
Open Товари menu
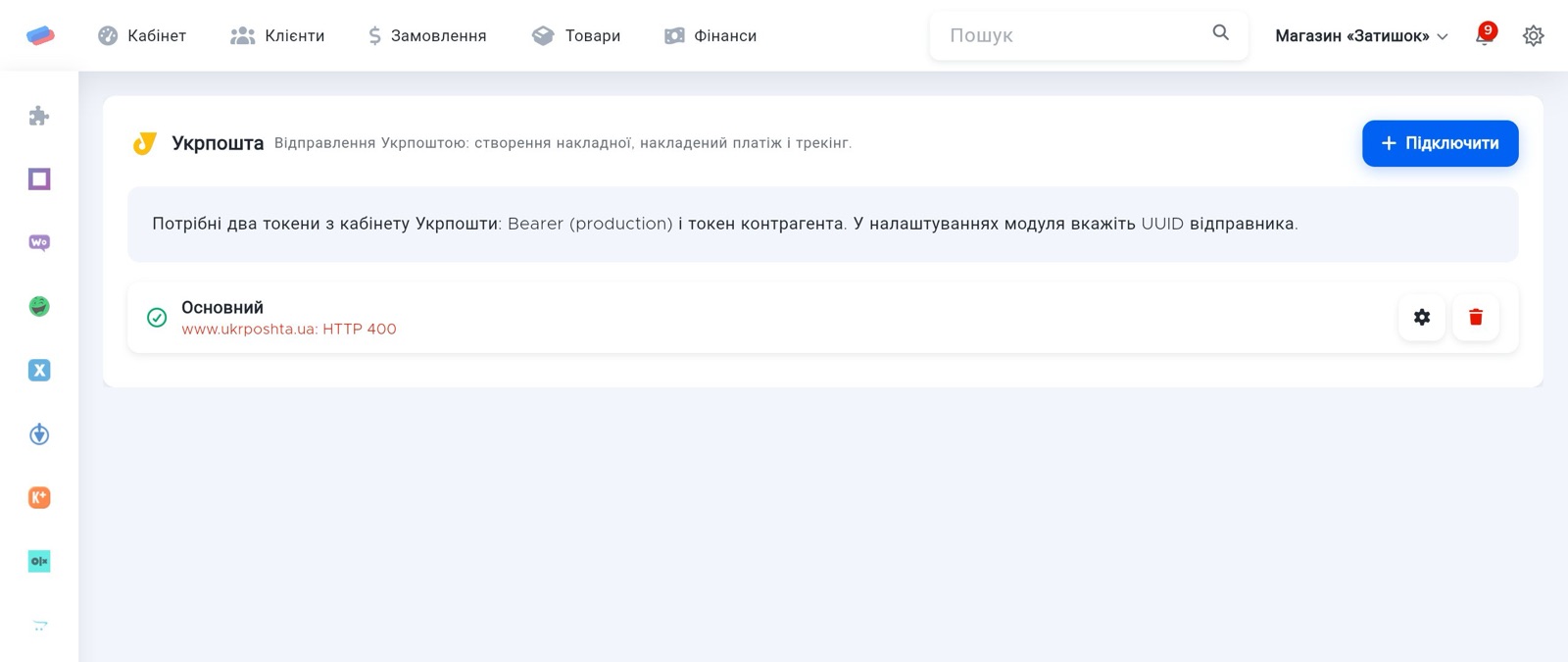click(x=576, y=36)
